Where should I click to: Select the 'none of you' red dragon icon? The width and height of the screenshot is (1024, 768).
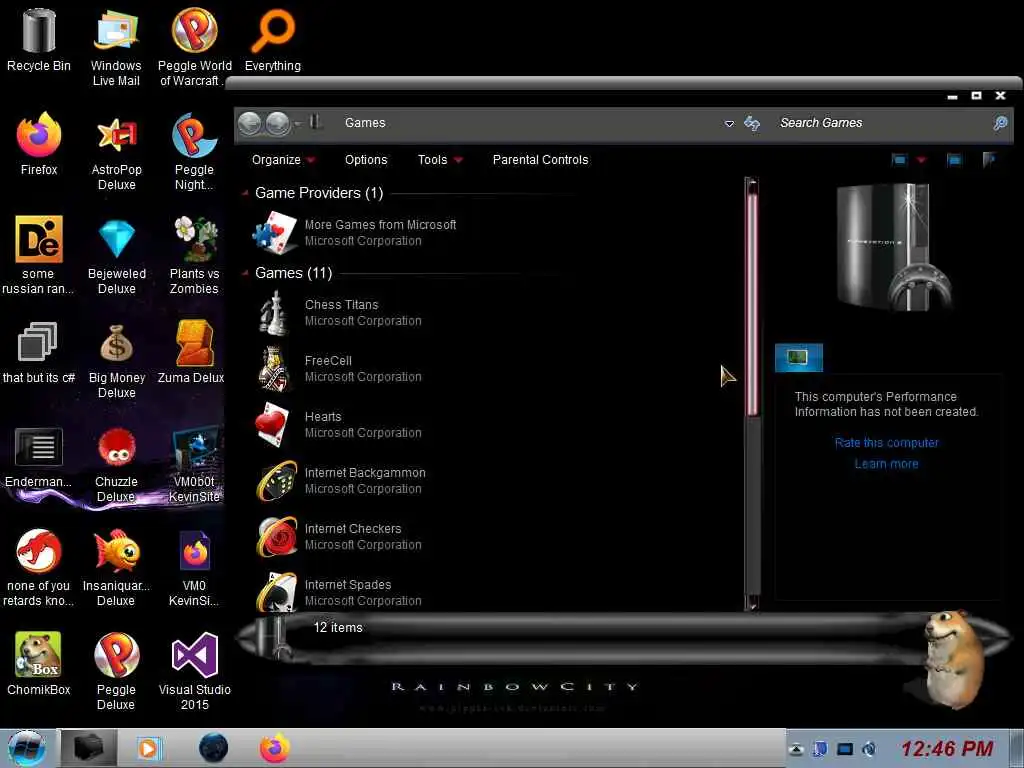[39, 552]
